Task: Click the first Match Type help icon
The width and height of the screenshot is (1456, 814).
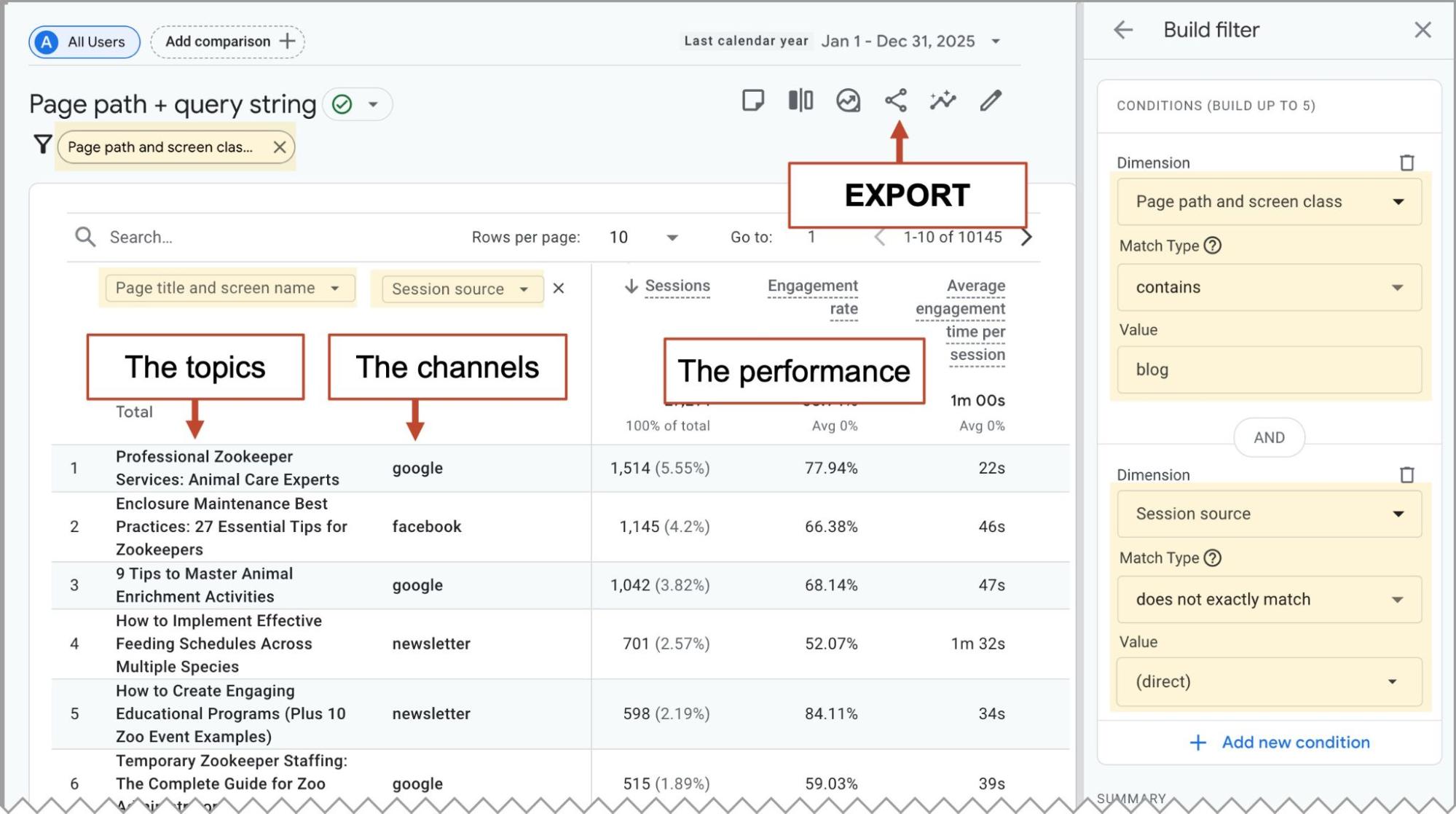Action: [1212, 246]
